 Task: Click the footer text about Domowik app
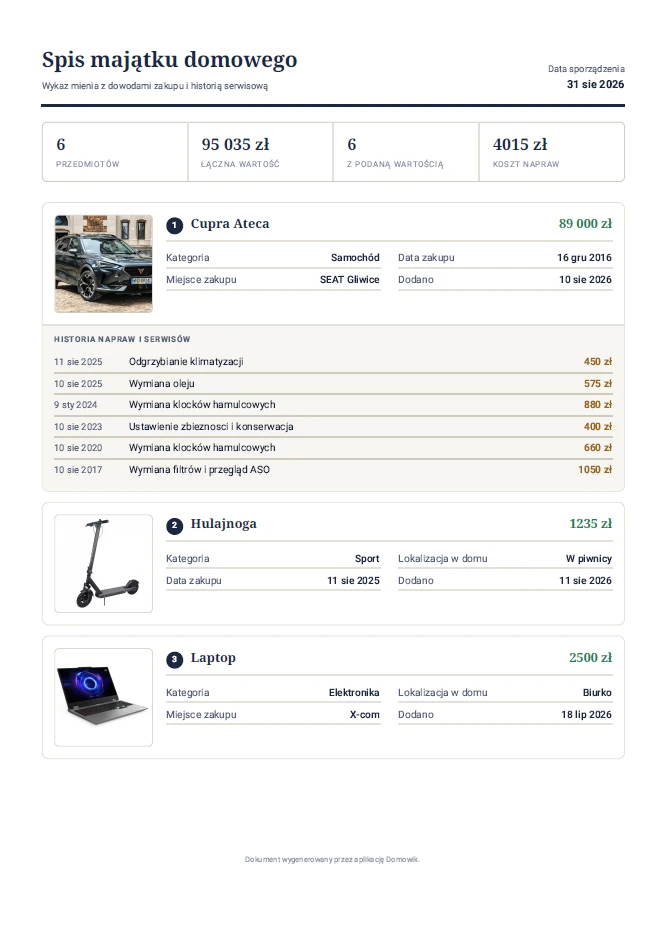[332, 859]
